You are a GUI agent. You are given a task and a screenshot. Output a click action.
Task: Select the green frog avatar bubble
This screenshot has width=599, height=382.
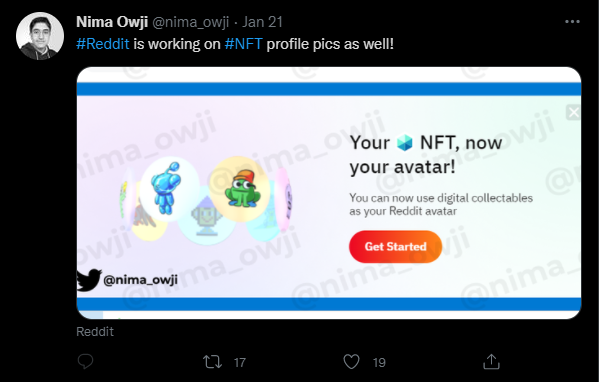click(x=240, y=189)
